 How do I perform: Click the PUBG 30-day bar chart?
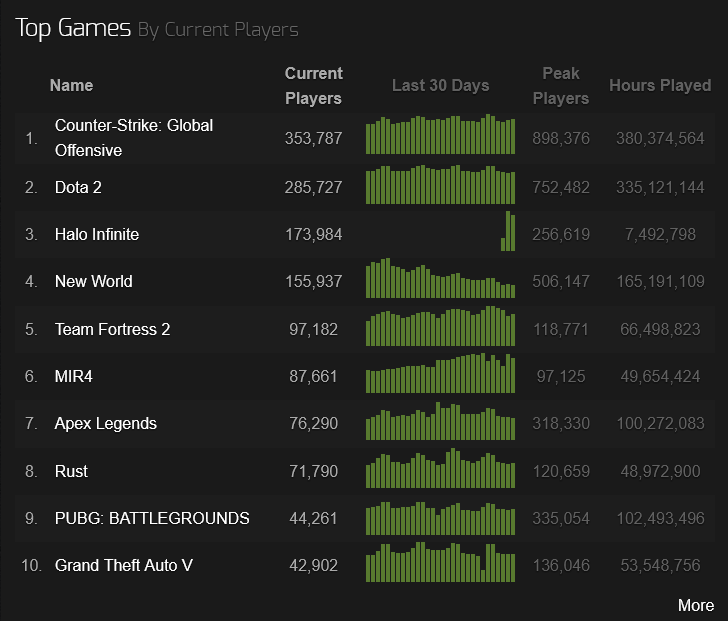point(440,518)
